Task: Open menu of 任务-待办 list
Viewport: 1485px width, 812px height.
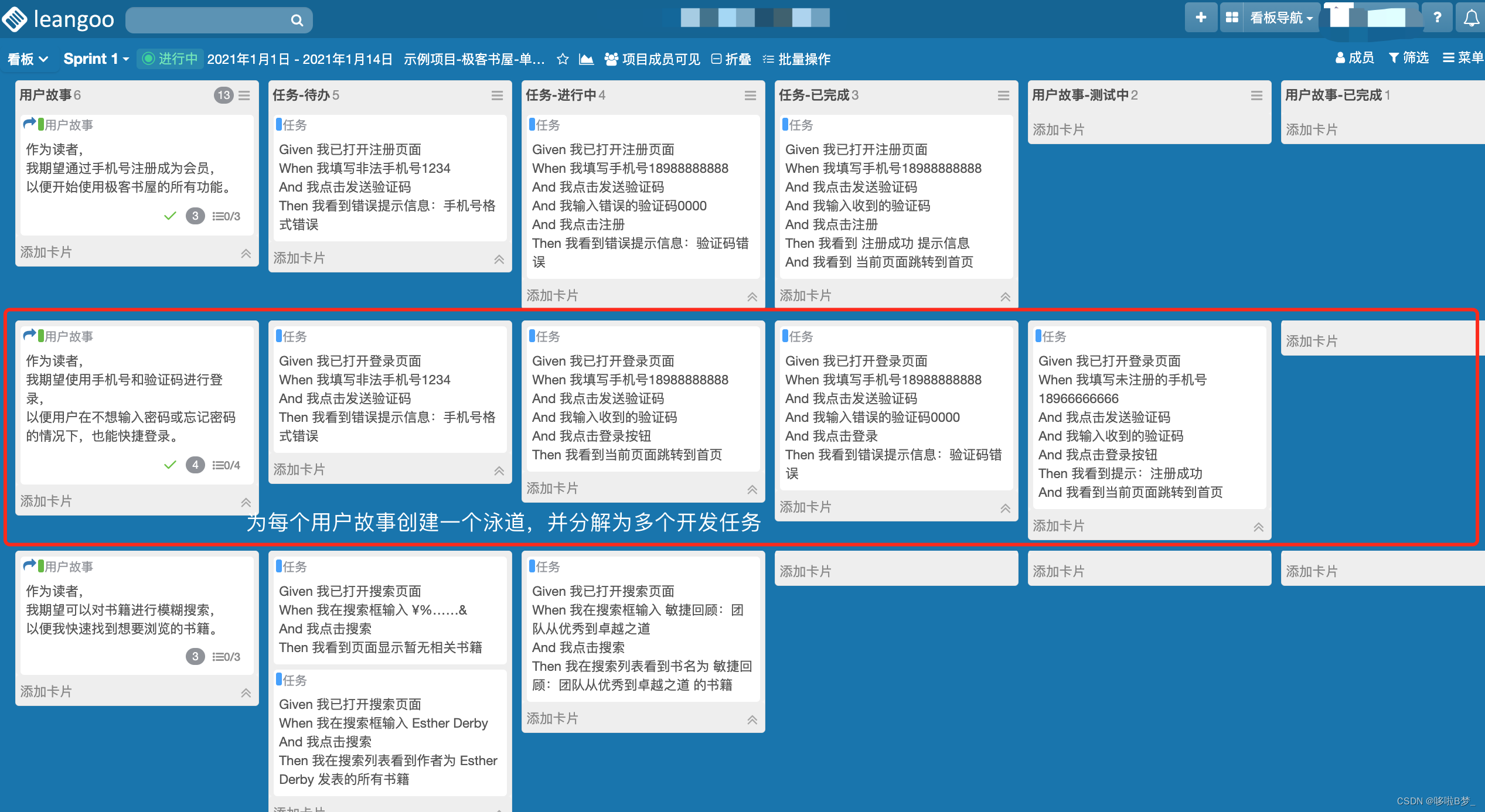Action: [x=498, y=95]
